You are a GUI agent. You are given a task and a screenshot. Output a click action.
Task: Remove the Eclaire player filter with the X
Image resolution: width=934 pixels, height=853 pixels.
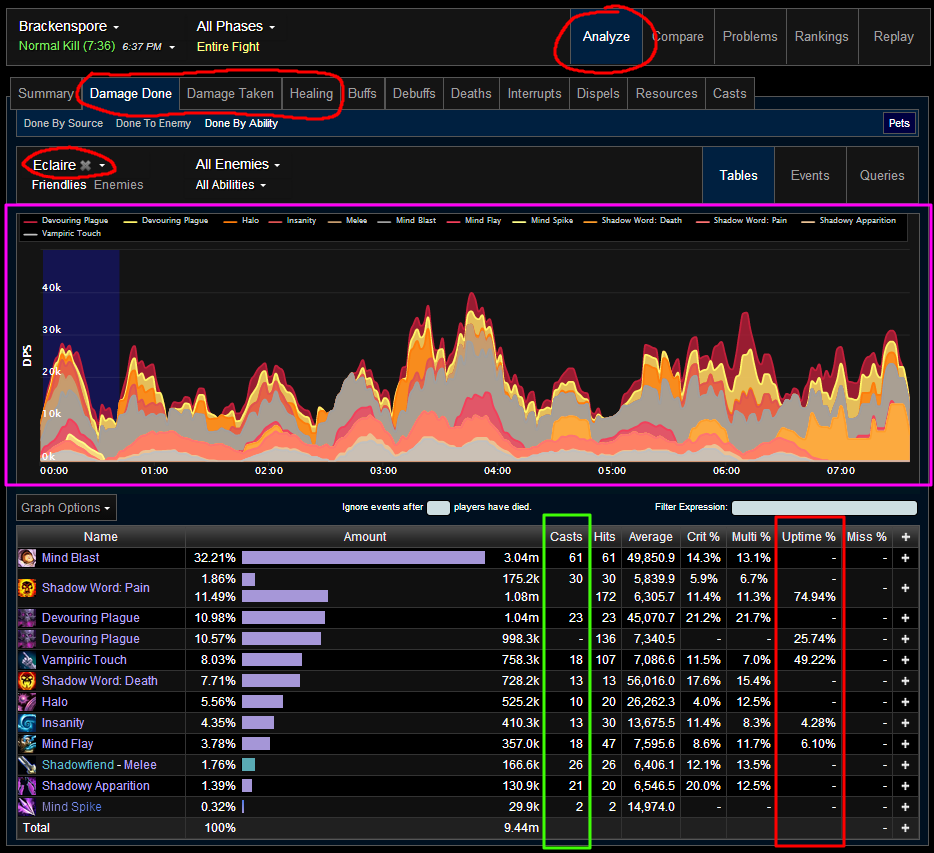(x=86, y=165)
